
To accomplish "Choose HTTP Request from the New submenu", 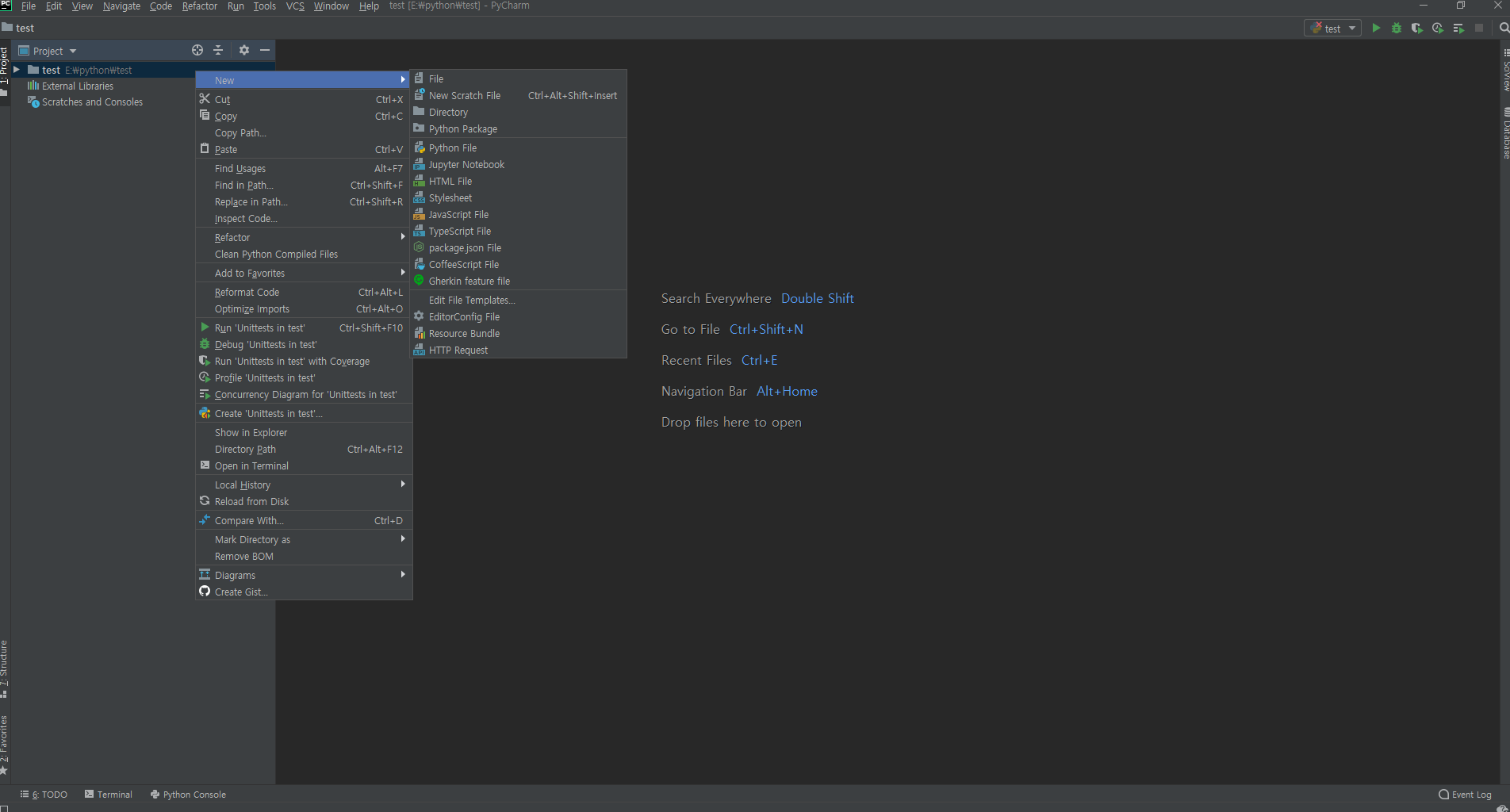I will tap(519, 350).
